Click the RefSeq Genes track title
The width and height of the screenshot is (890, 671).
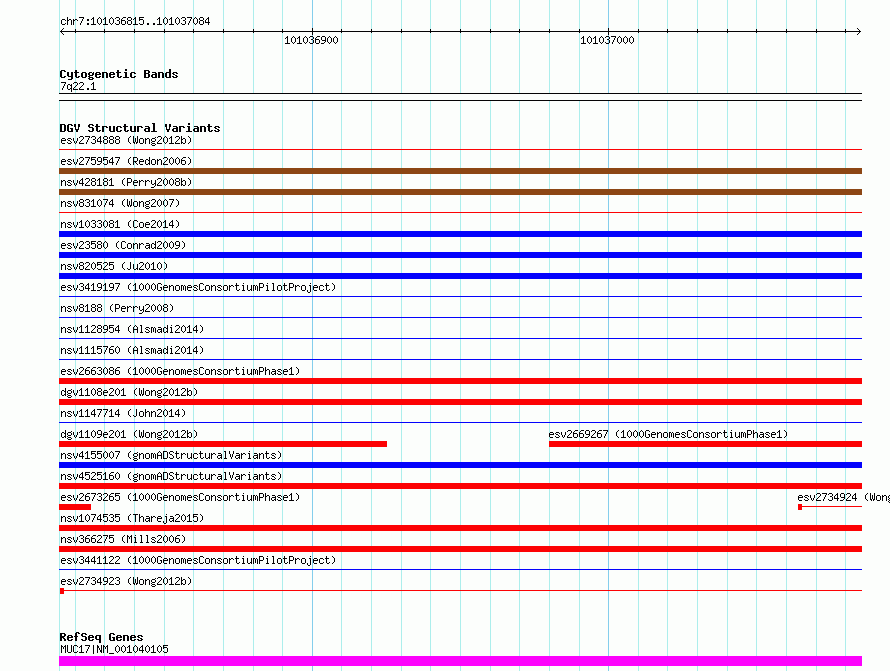point(101,637)
